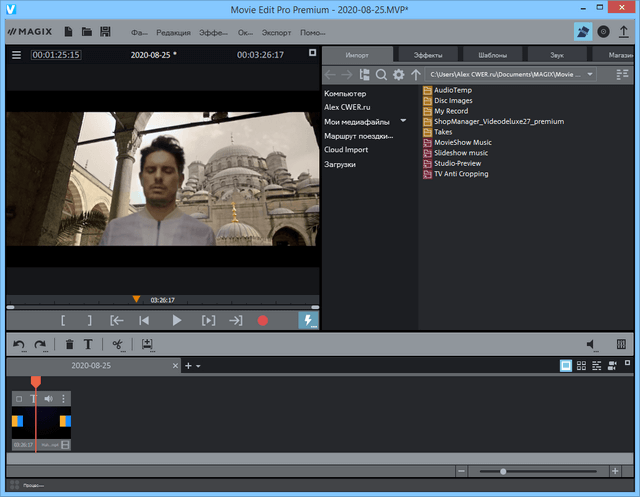Open the export upload icon

(624, 32)
